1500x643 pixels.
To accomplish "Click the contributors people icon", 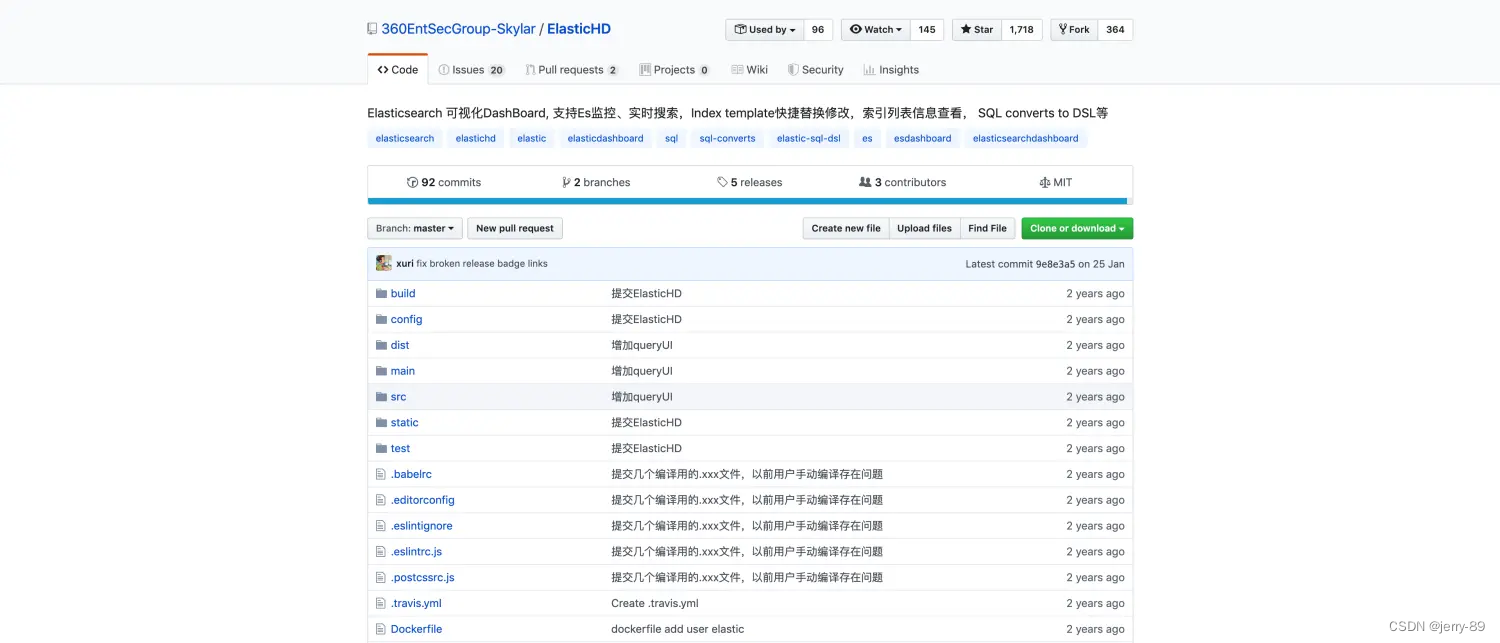I will 863,182.
